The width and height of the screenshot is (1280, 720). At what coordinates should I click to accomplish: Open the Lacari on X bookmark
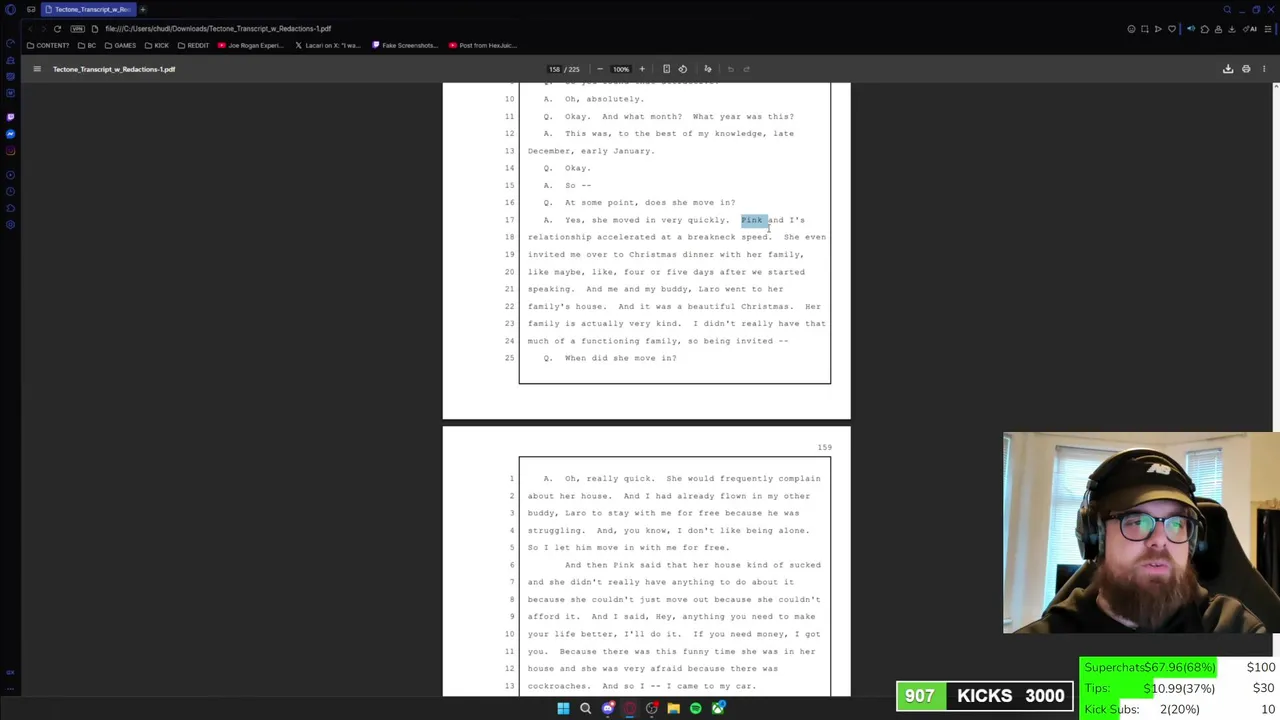[328, 45]
